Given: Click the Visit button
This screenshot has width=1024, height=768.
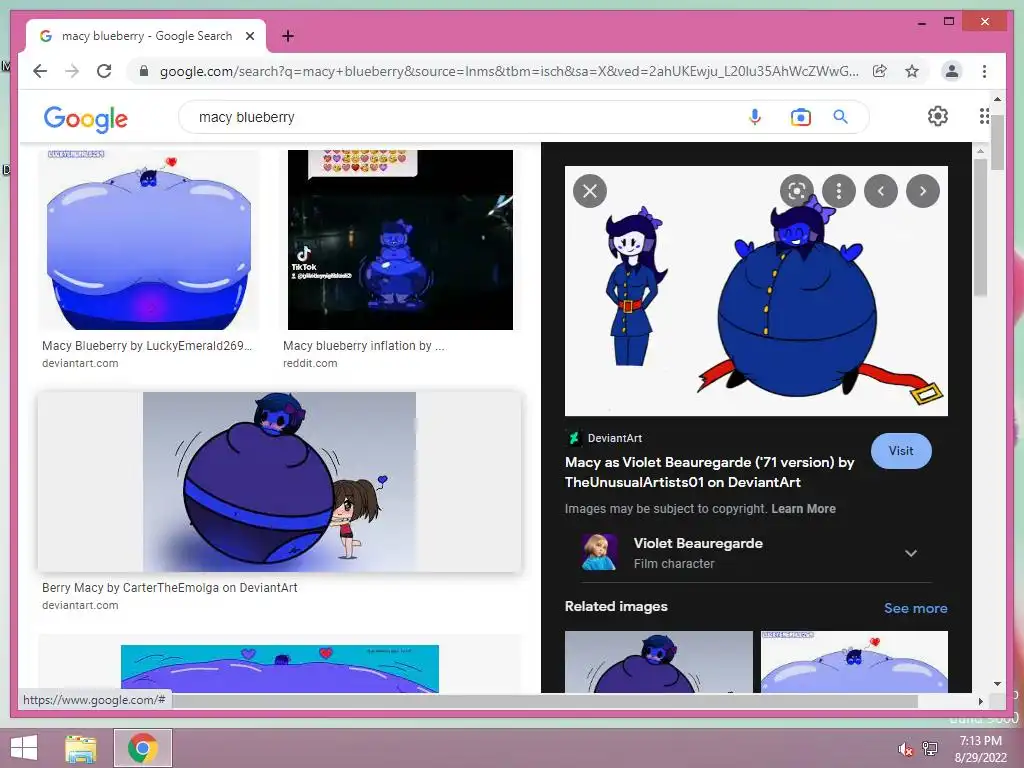Looking at the screenshot, I should 901,451.
